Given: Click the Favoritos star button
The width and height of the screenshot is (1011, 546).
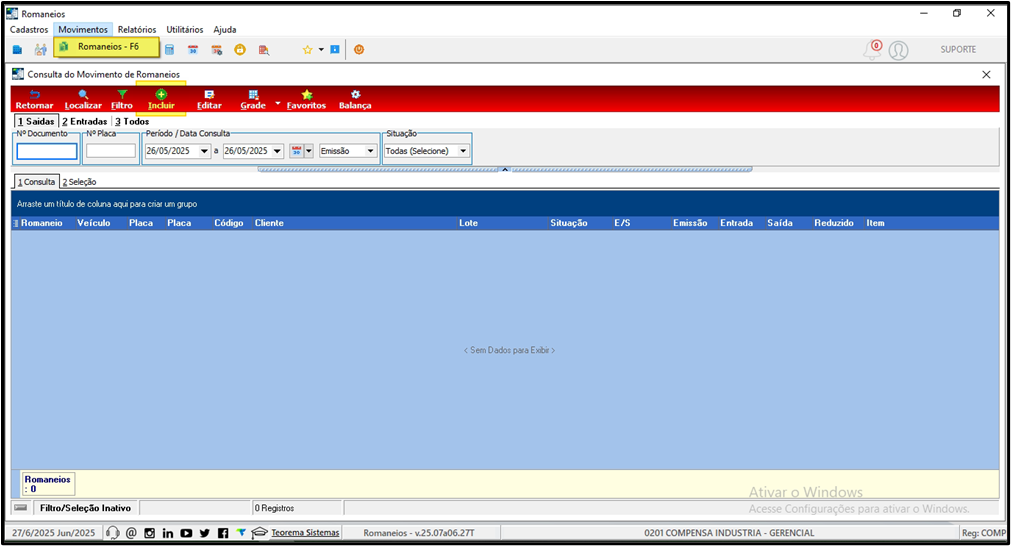Looking at the screenshot, I should pos(306,100).
